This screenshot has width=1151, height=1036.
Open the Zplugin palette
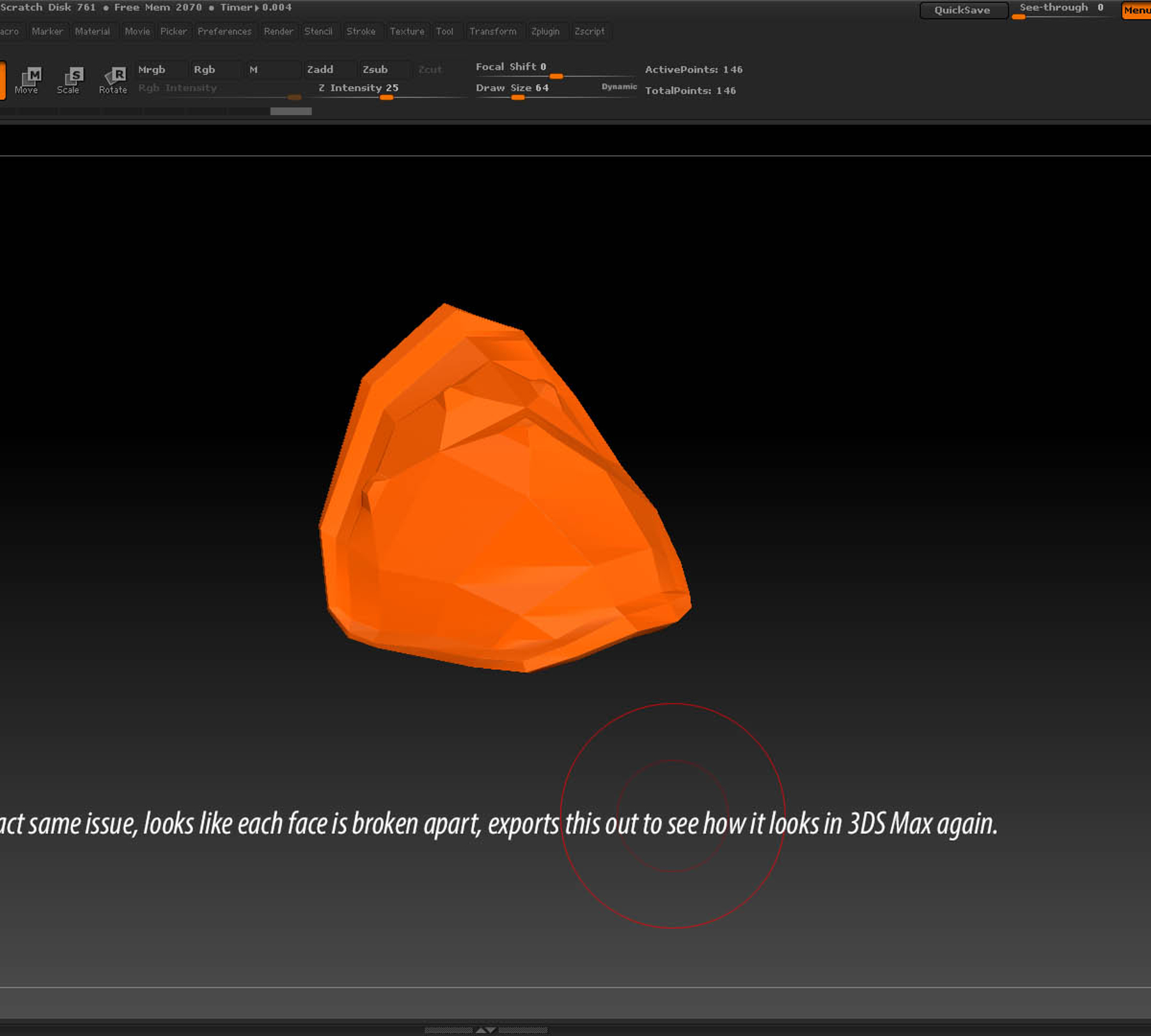(546, 31)
